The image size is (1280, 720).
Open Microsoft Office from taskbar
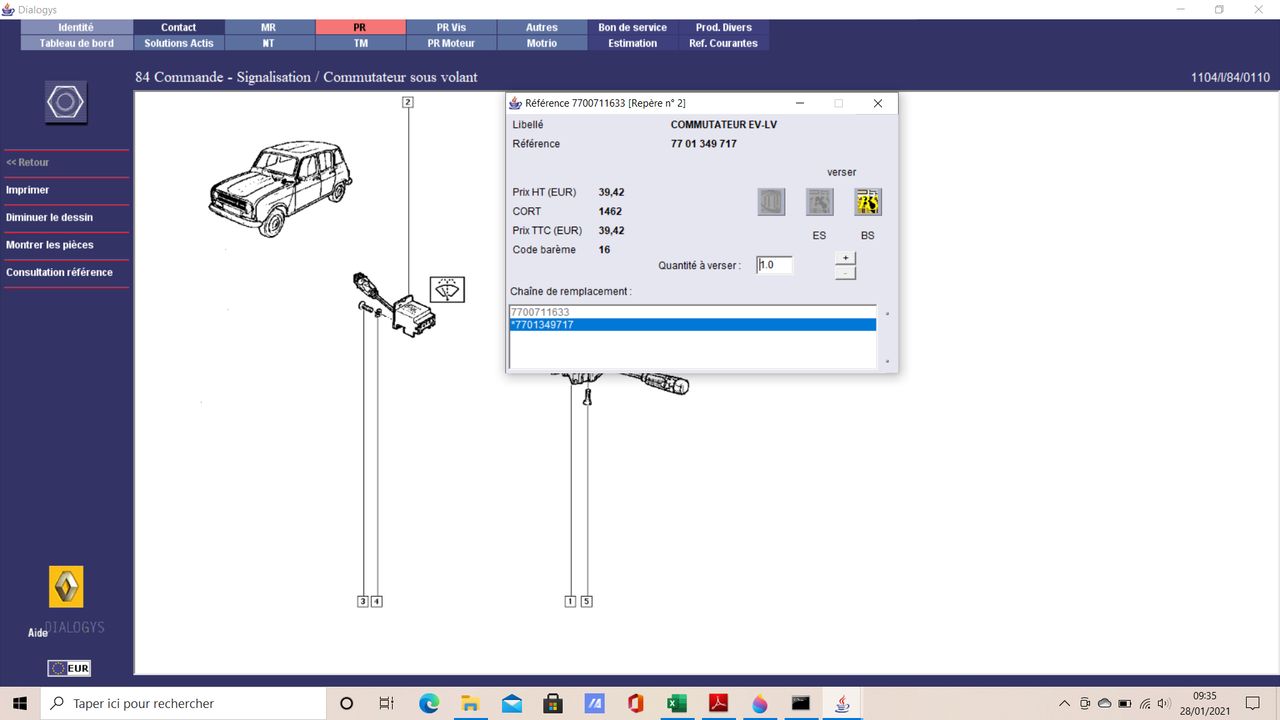coord(635,703)
